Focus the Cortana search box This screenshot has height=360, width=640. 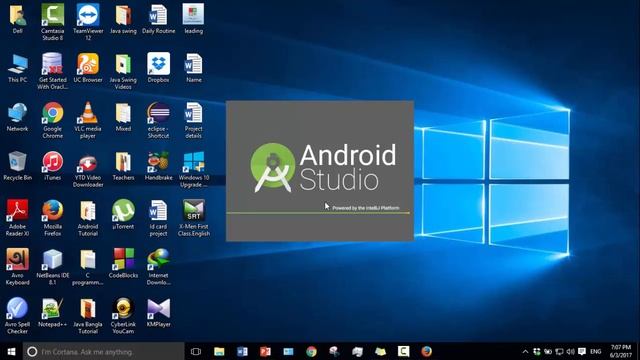pyautogui.click(x=104, y=351)
